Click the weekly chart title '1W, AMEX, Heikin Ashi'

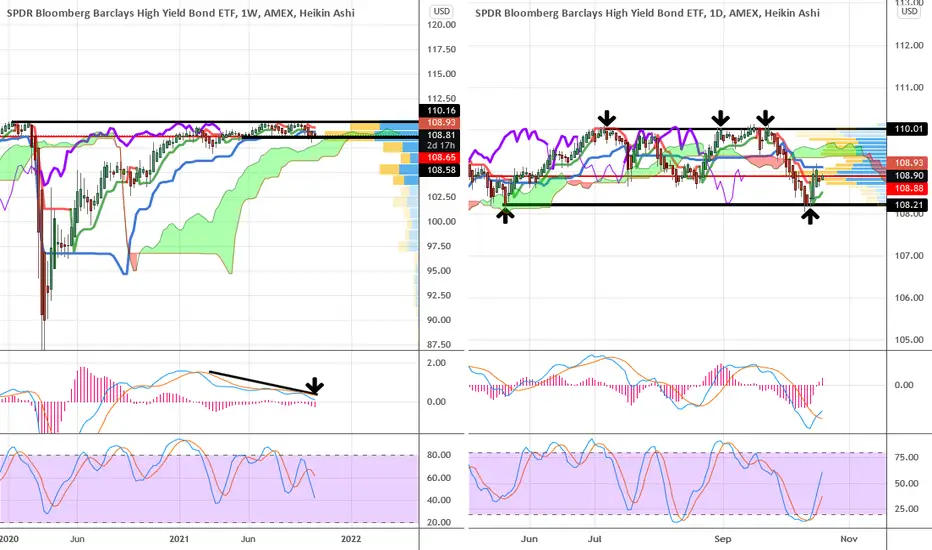pyautogui.click(x=297, y=12)
